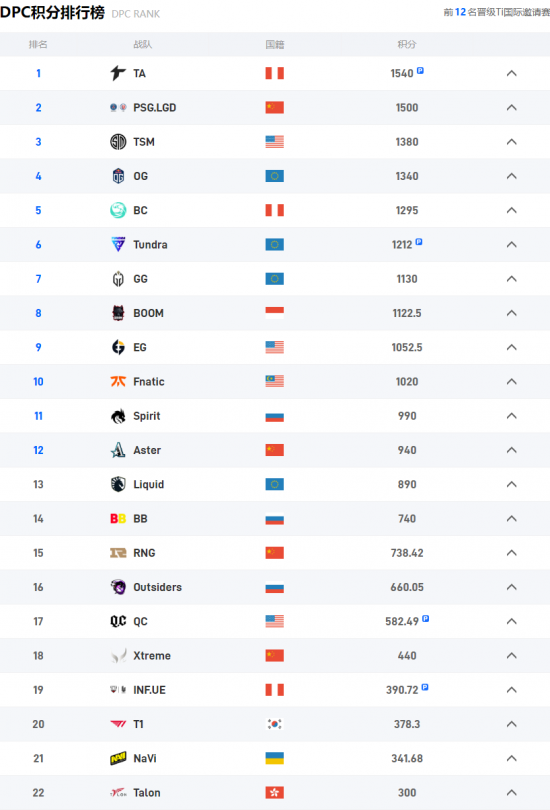Screen dimensions: 550x810
Task: Click the Tundra team logo
Action: (118, 244)
